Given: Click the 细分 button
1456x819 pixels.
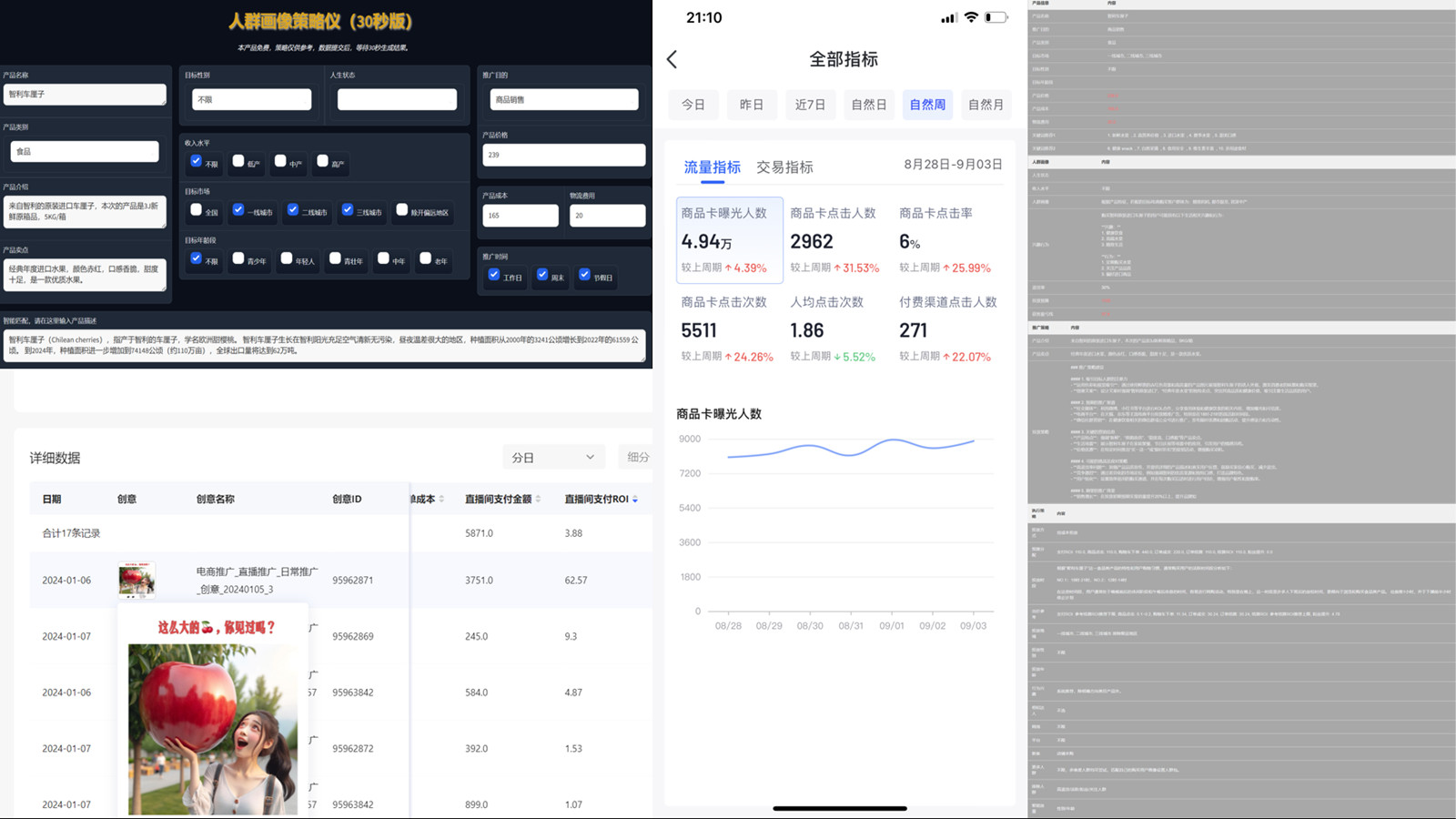Looking at the screenshot, I should [640, 456].
